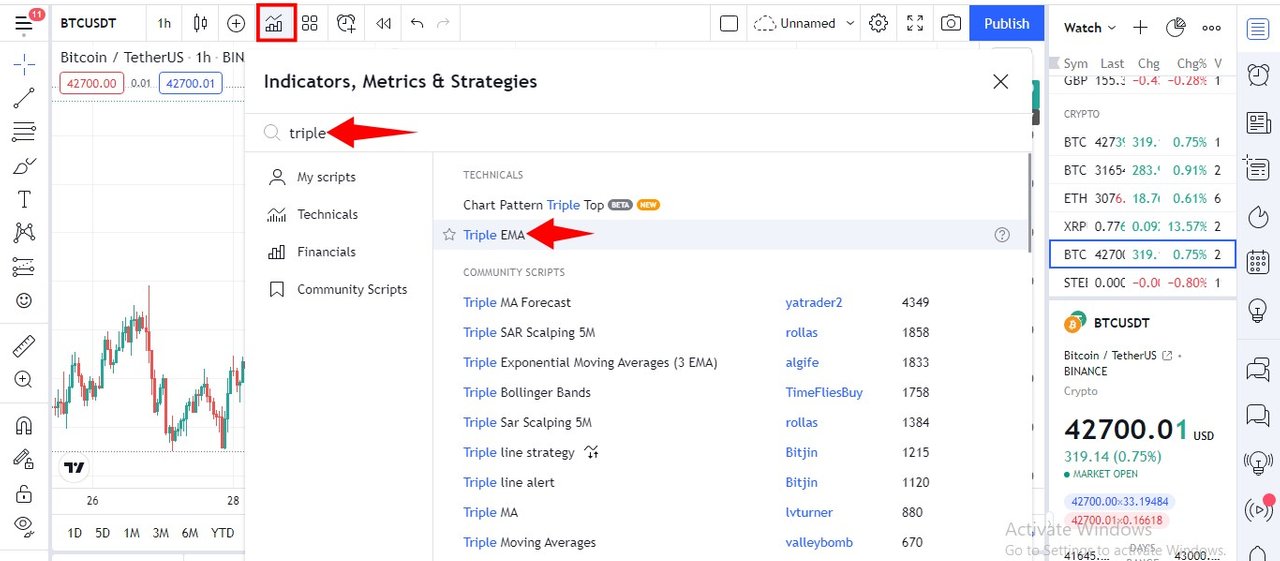Open the Fibonacci tools group
The width and height of the screenshot is (1280, 561).
[x=24, y=132]
